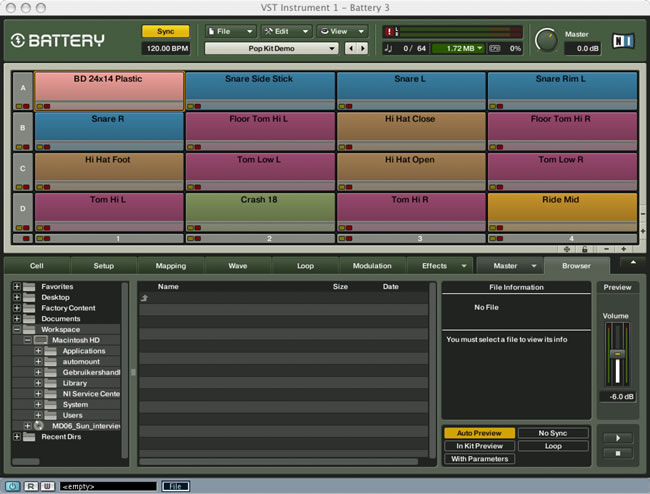Toggle the Sync button
Screen dimensions: 650x494
click(165, 31)
